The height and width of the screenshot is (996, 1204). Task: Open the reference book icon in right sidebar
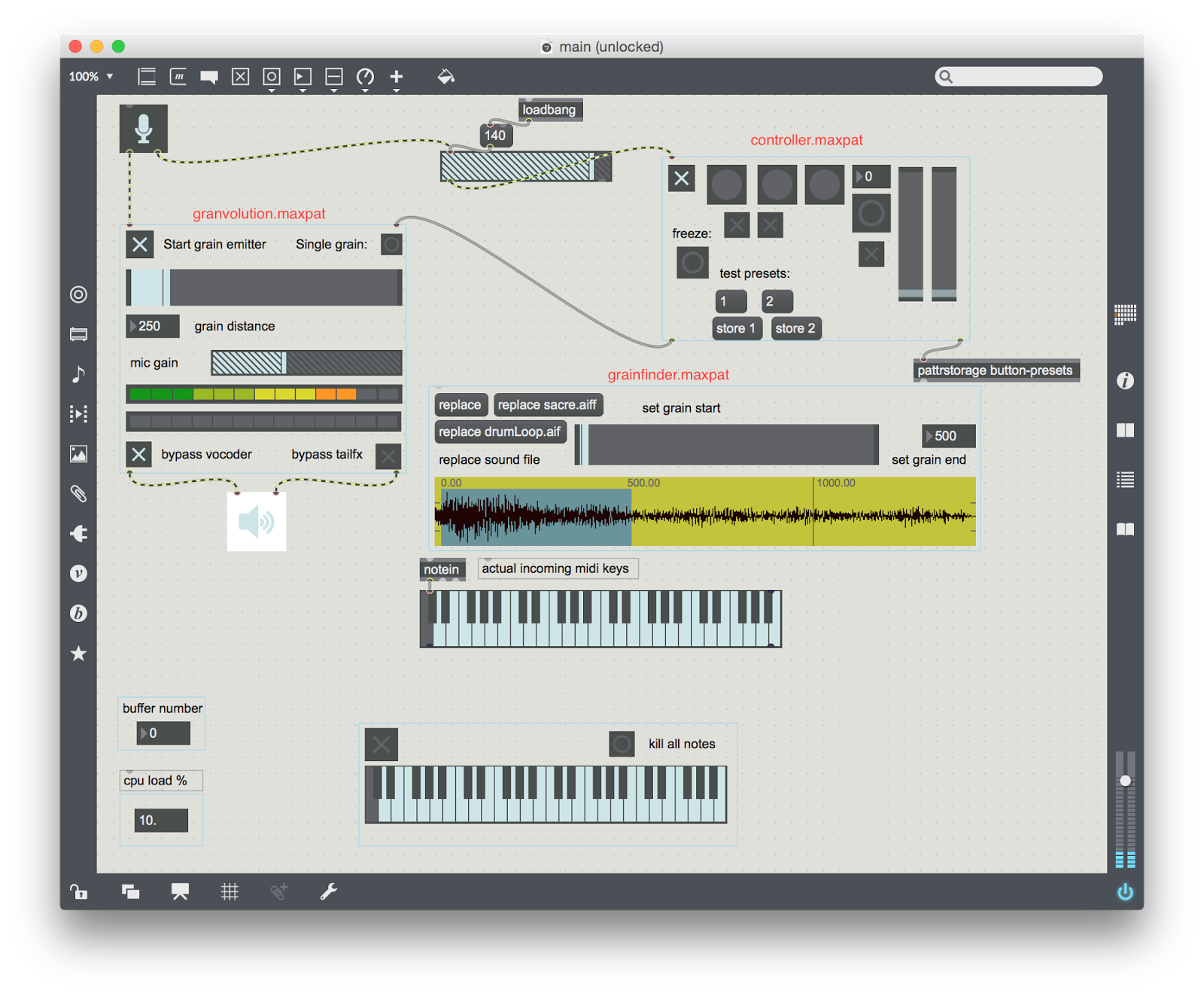(x=1125, y=529)
